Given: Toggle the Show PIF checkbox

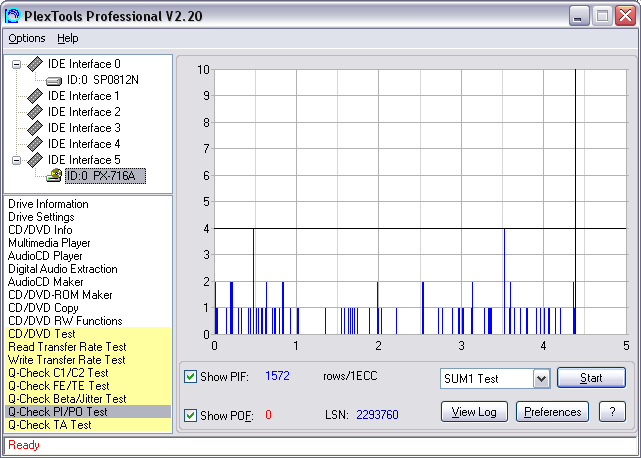Looking at the screenshot, I should 190,376.
